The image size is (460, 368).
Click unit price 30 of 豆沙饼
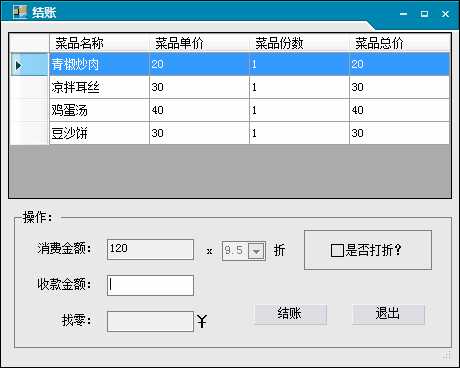point(199,133)
